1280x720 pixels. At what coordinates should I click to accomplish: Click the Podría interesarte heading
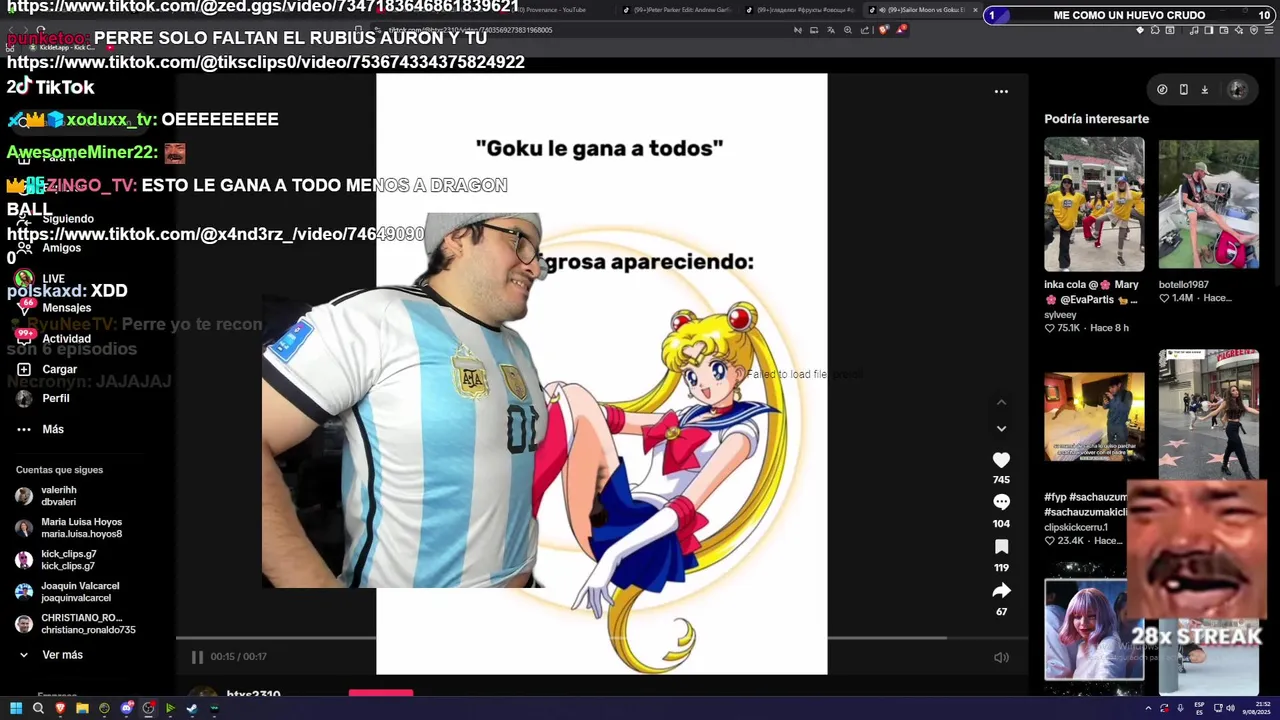click(1096, 119)
